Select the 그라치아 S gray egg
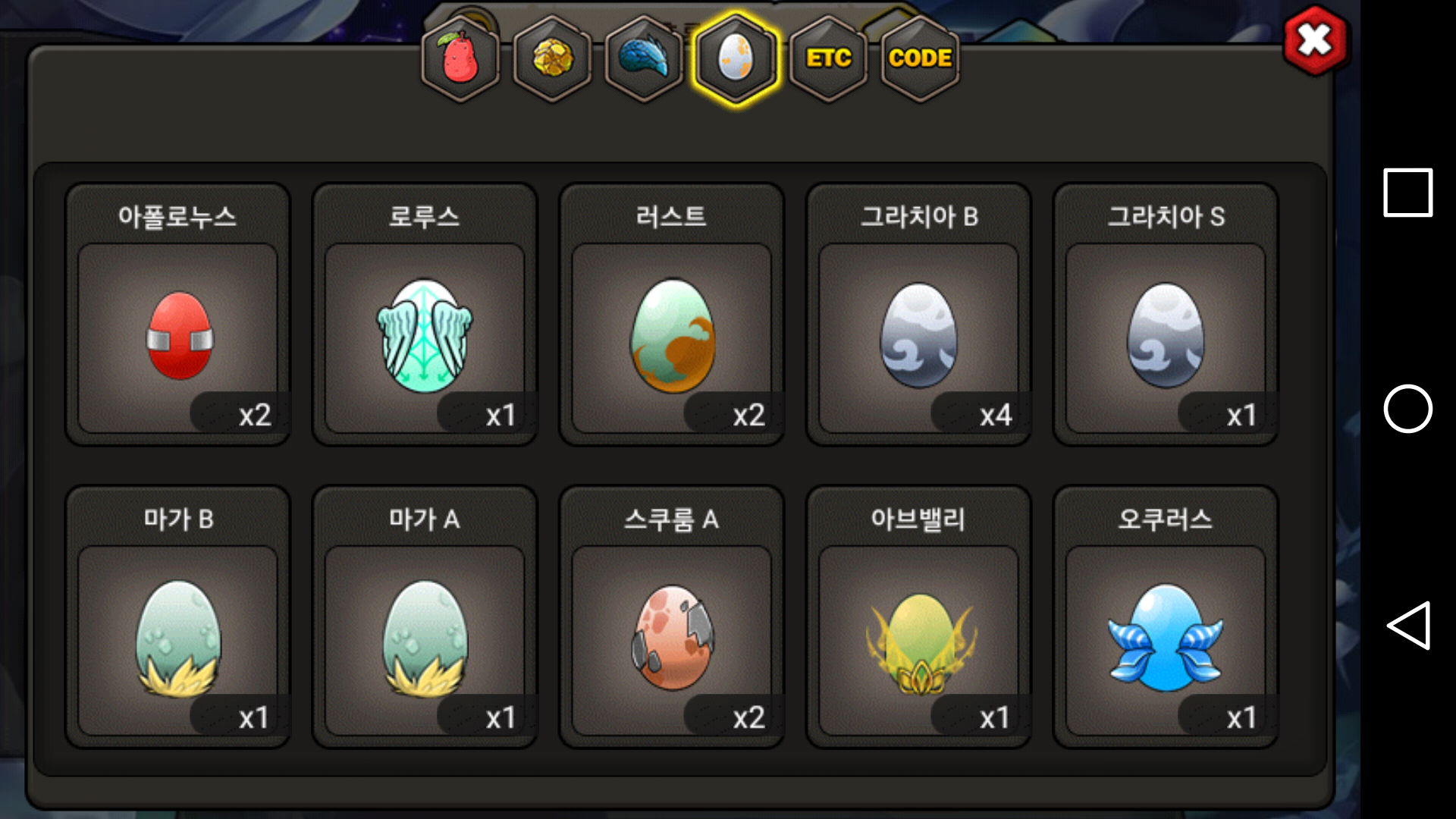Viewport: 1456px width, 819px height. pos(1166,315)
